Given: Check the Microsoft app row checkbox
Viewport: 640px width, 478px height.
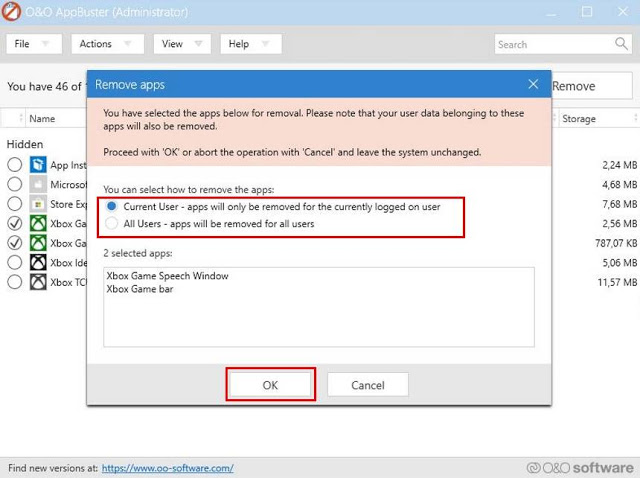Looking at the screenshot, I should click(x=15, y=185).
